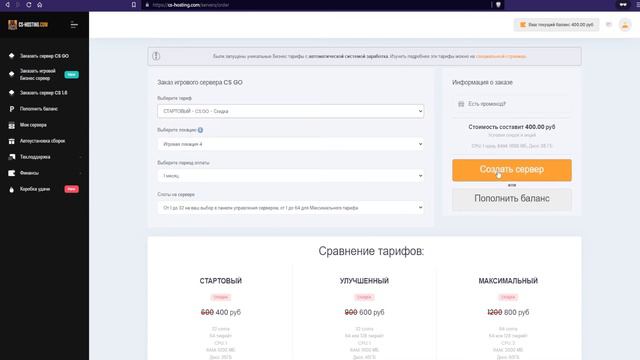Click the browser home button
The height and width of the screenshot is (360, 640).
[40, 5]
